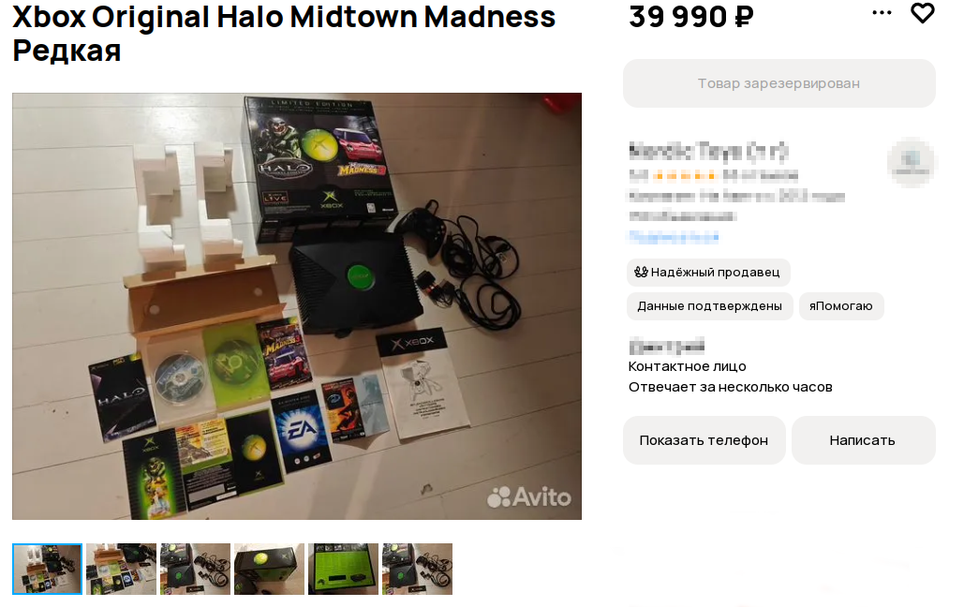The width and height of the screenshot is (964, 607).
Task: Select the fourth thumbnail showing Xbox box
Action: click(x=269, y=569)
